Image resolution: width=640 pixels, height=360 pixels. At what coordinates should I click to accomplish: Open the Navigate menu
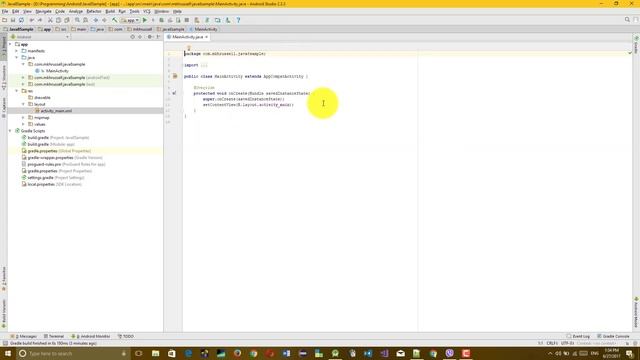point(43,11)
